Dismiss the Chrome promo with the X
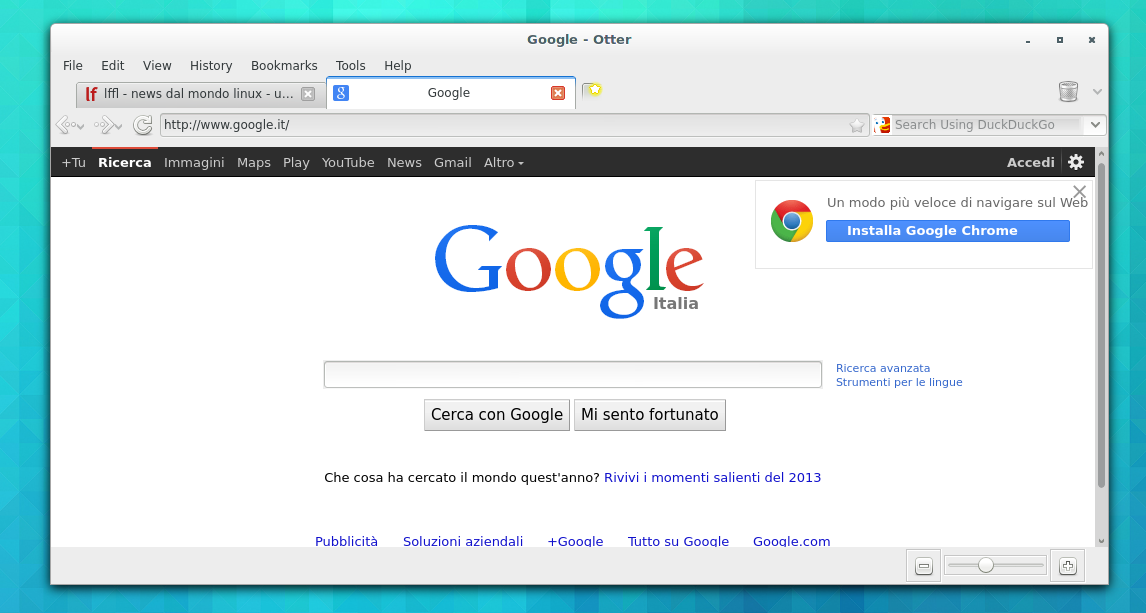The height and width of the screenshot is (613, 1146). pos(1079,191)
